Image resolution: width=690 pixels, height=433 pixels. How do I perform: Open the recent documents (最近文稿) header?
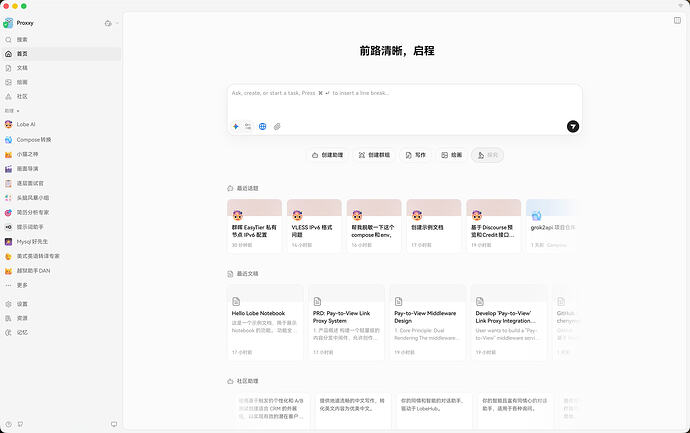243,274
